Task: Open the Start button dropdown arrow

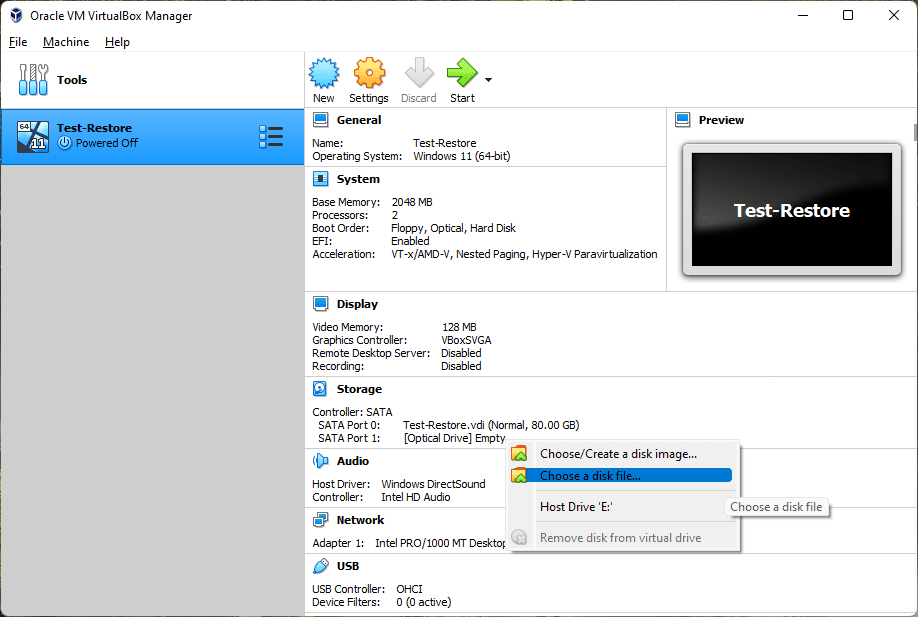Action: pyautogui.click(x=488, y=80)
